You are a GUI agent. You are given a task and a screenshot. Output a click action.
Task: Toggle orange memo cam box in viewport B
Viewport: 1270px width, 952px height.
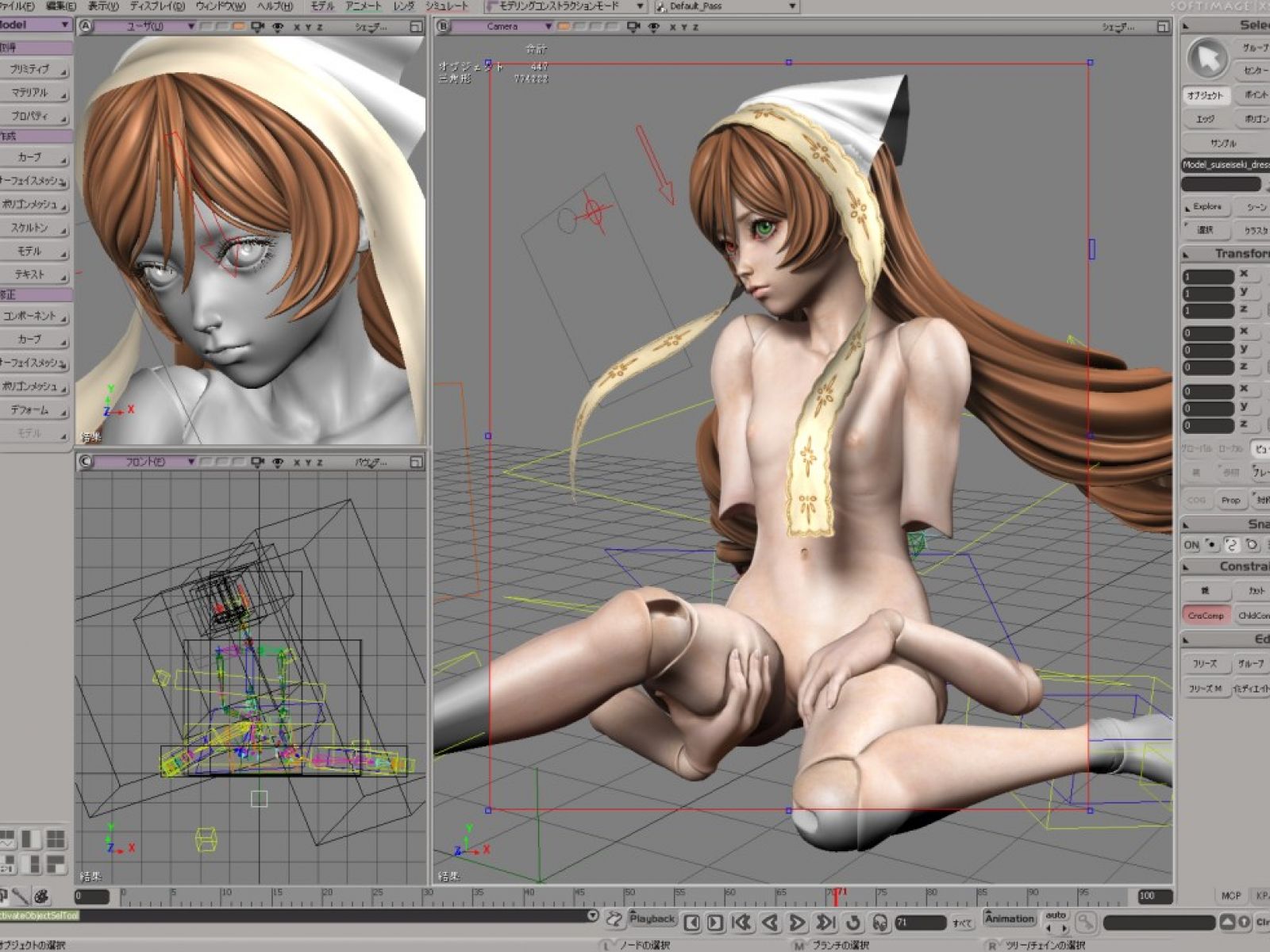click(564, 26)
